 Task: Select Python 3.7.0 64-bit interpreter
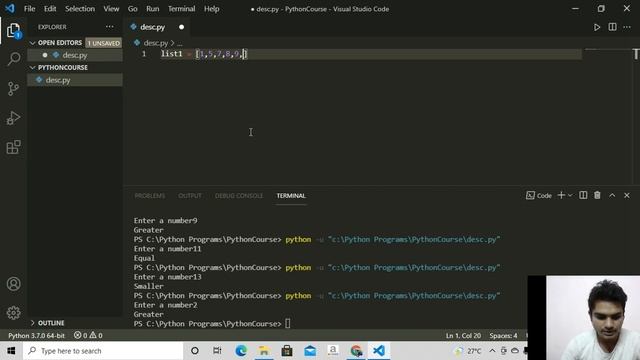click(x=36, y=336)
